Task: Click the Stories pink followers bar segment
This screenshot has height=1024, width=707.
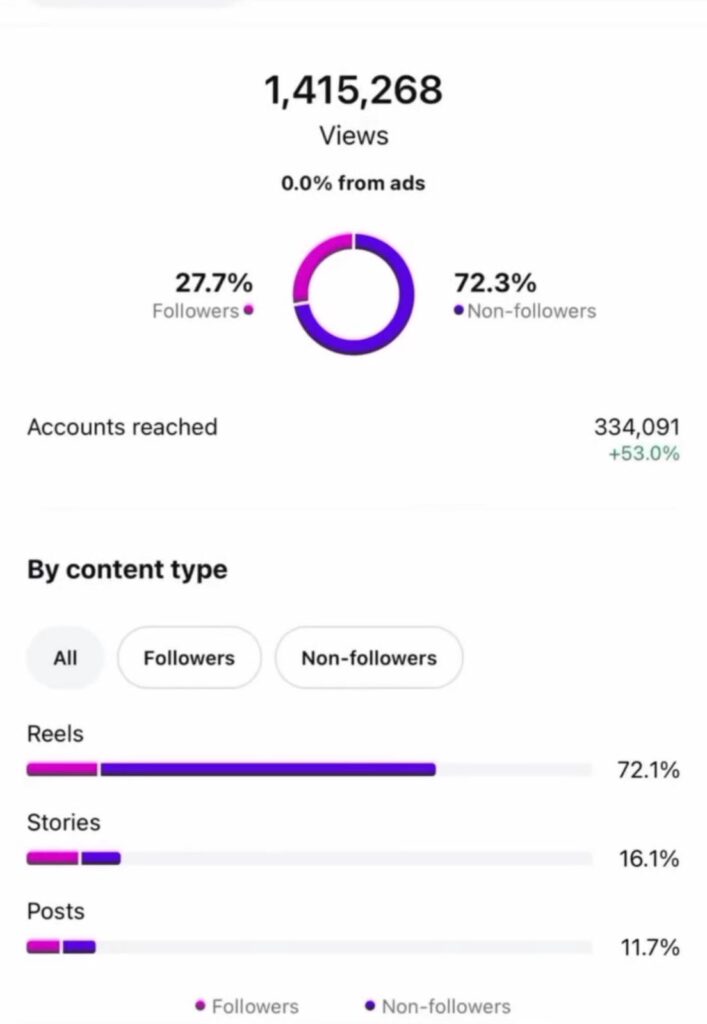Action: [52, 858]
